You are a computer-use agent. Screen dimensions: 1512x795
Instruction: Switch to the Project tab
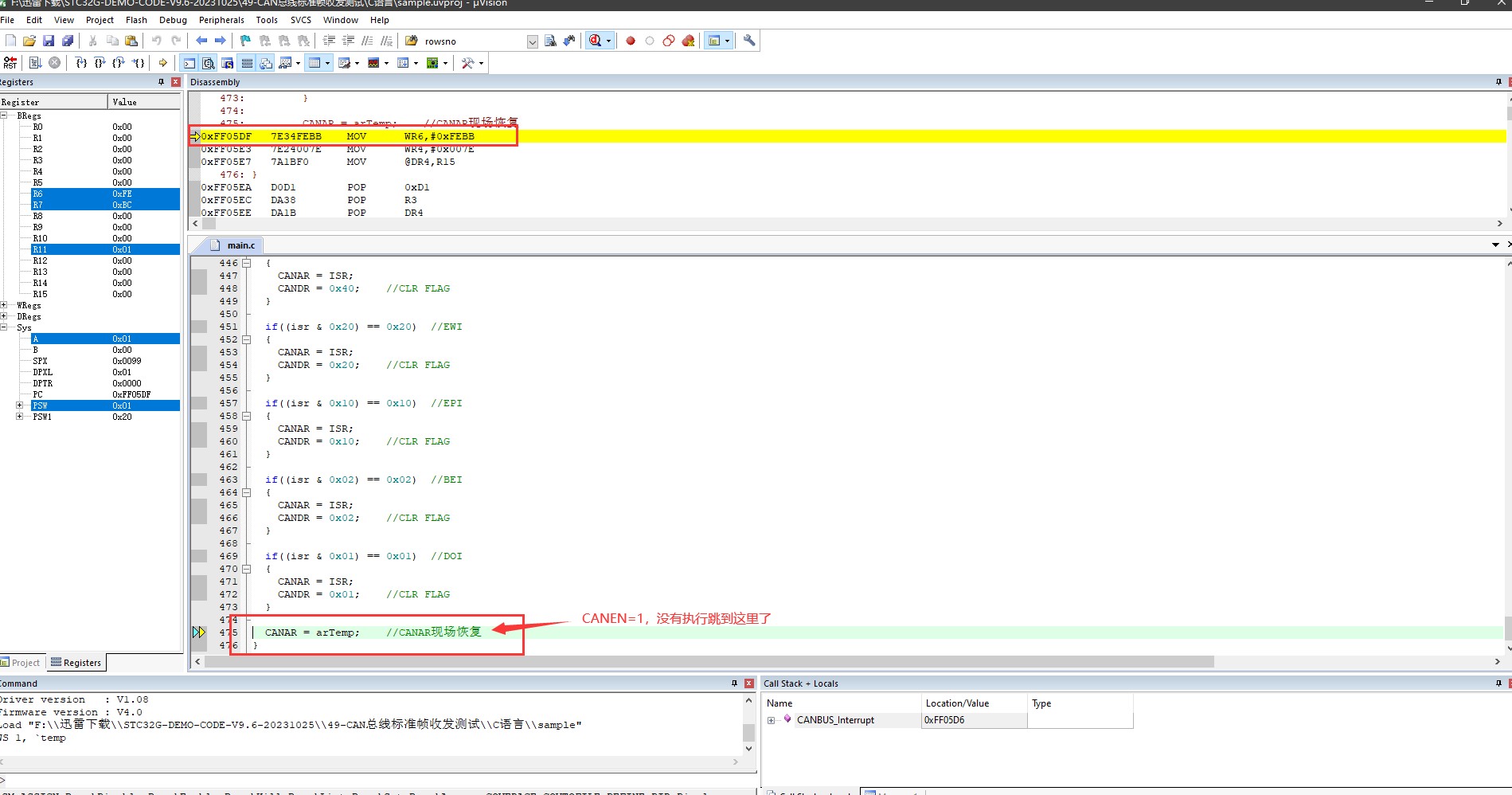pos(21,663)
